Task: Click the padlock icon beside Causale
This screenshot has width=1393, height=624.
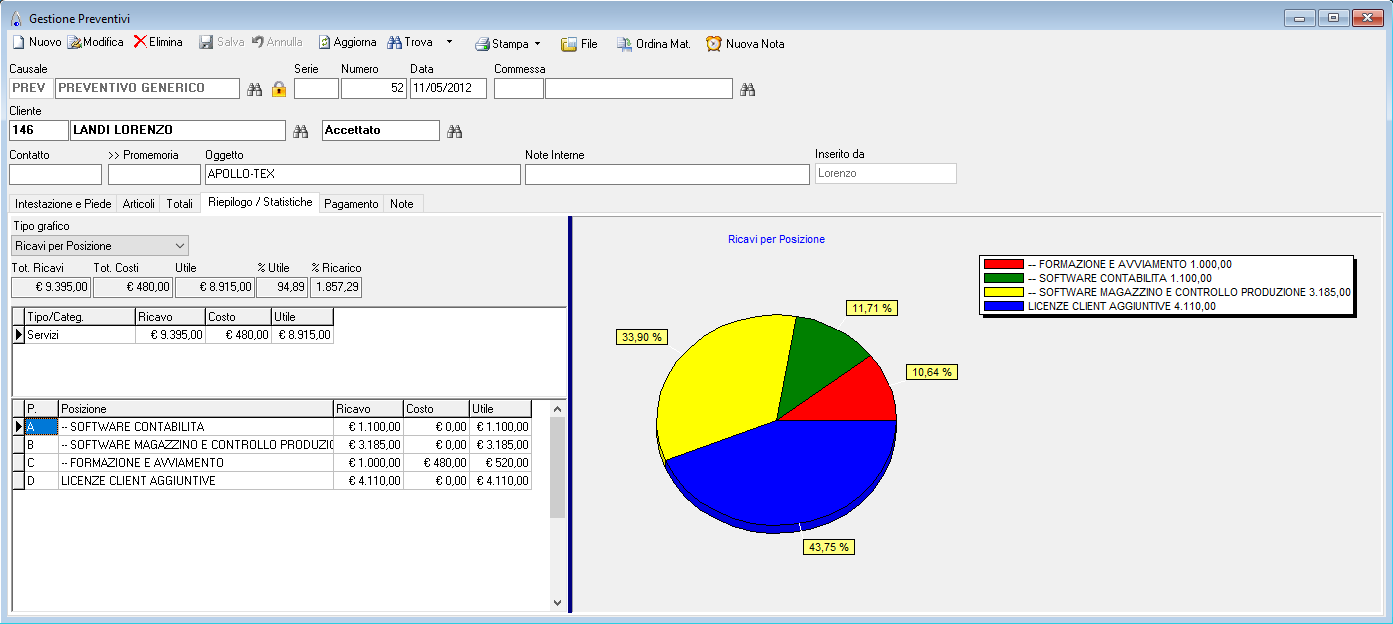Action: [279, 89]
